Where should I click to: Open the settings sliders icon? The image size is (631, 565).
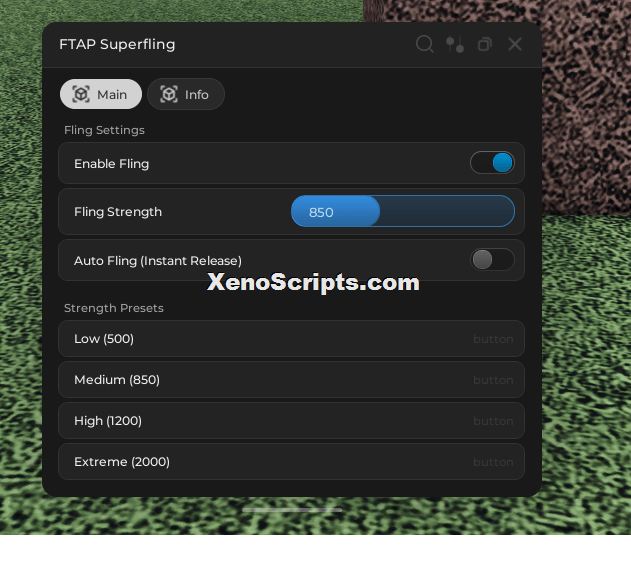click(x=455, y=44)
